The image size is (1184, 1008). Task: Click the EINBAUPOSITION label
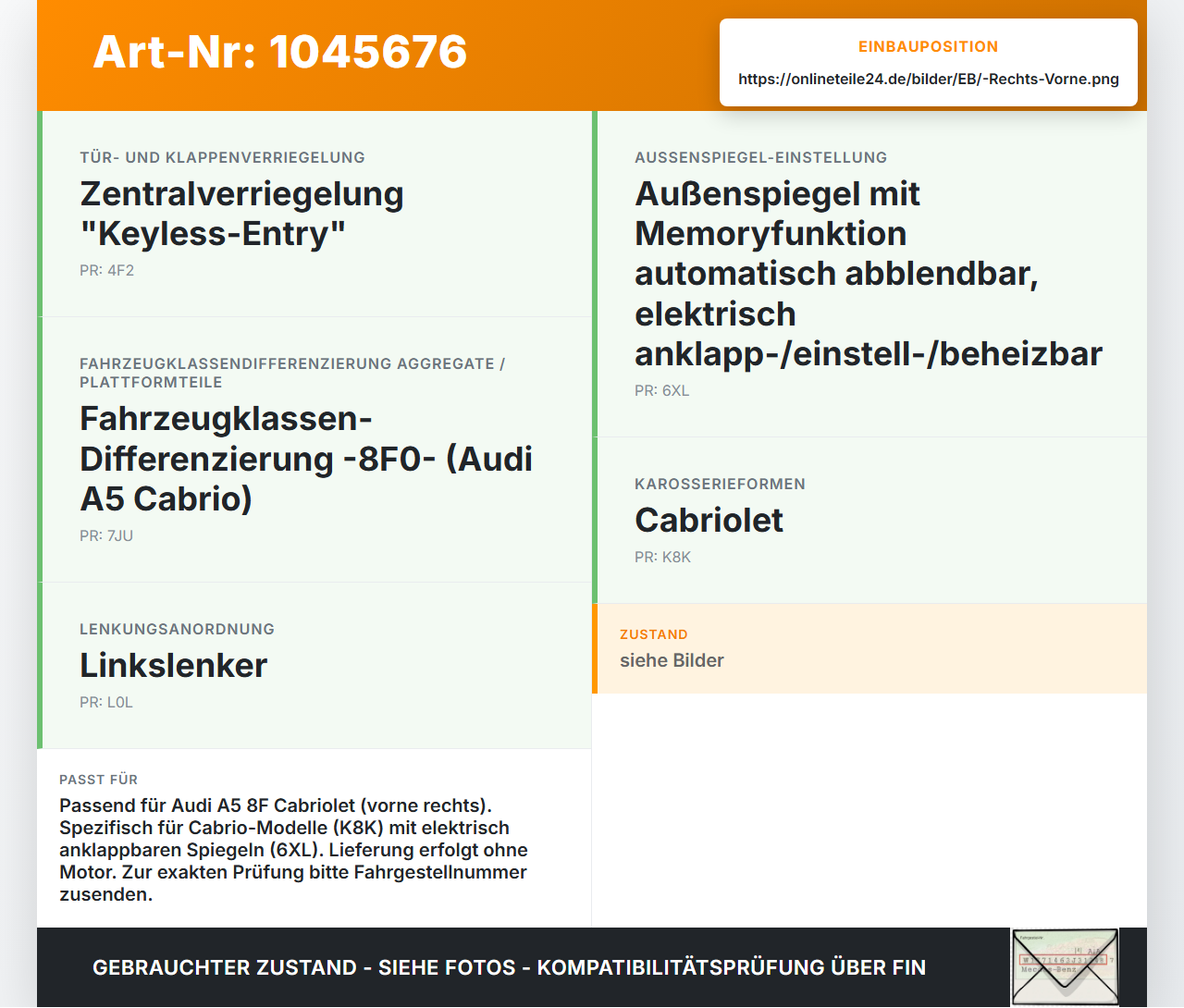click(929, 47)
